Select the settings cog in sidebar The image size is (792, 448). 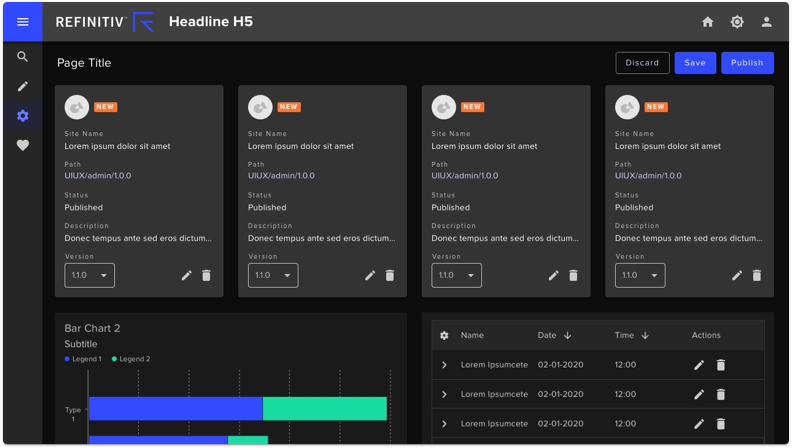(x=23, y=116)
